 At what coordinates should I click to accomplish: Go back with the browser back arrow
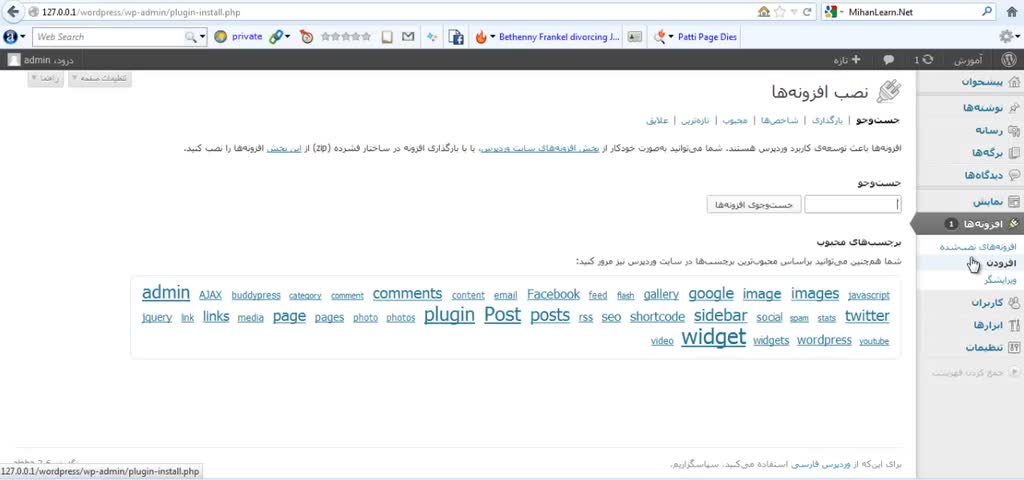click(x=12, y=12)
